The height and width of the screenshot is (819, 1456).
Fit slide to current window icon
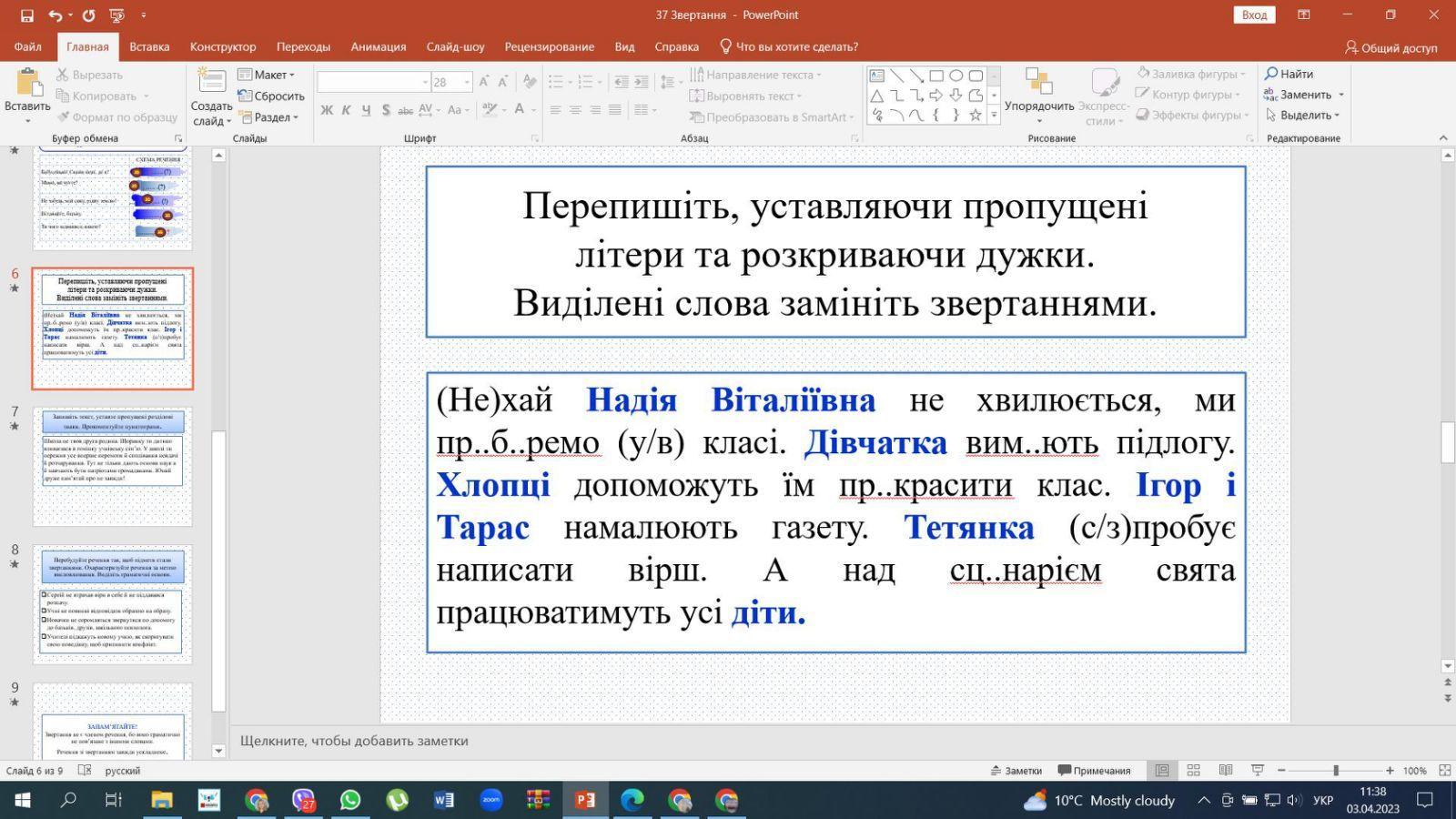tap(1444, 771)
